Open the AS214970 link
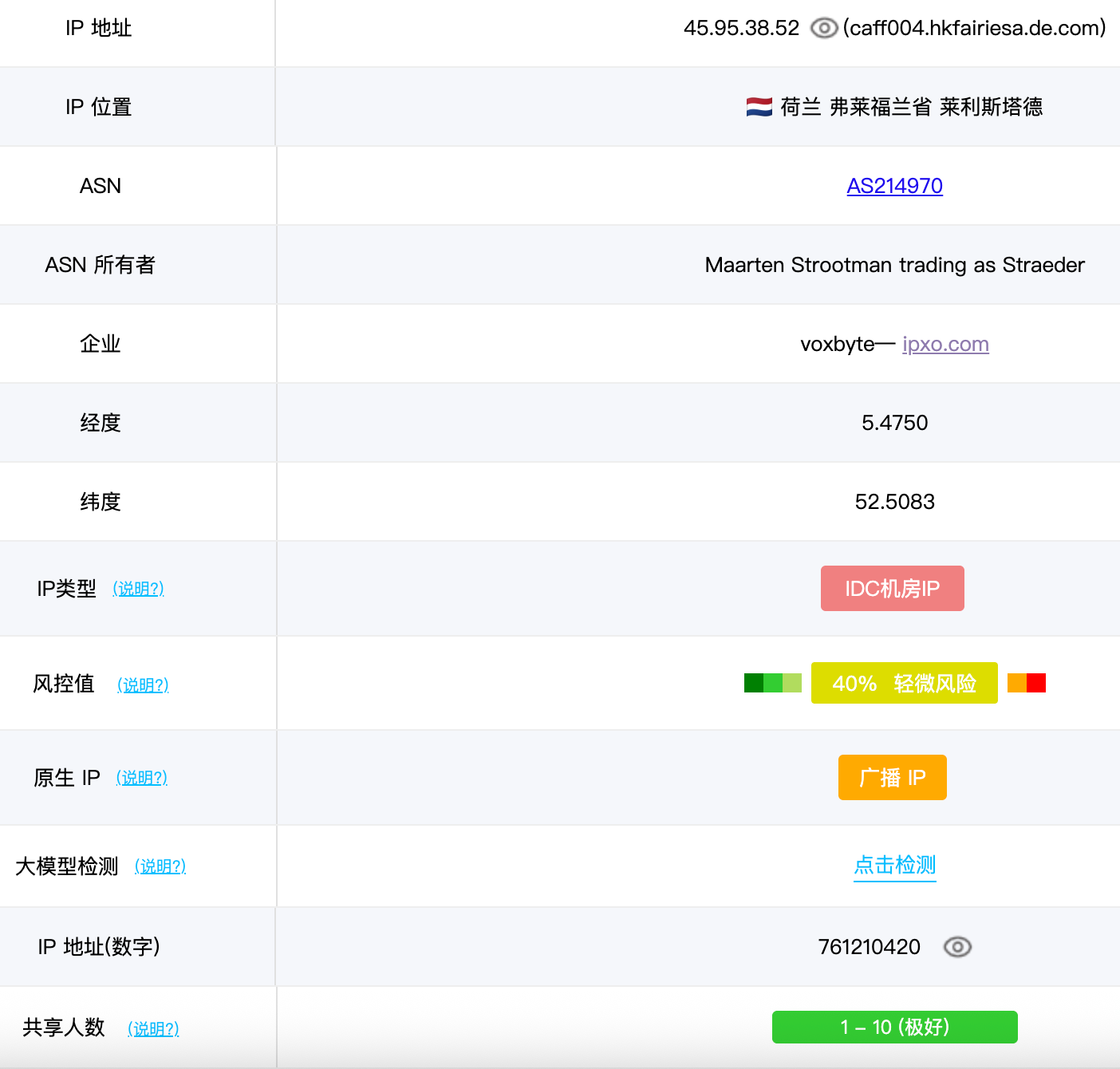Viewport: 1120px width, 1069px height. tap(894, 186)
